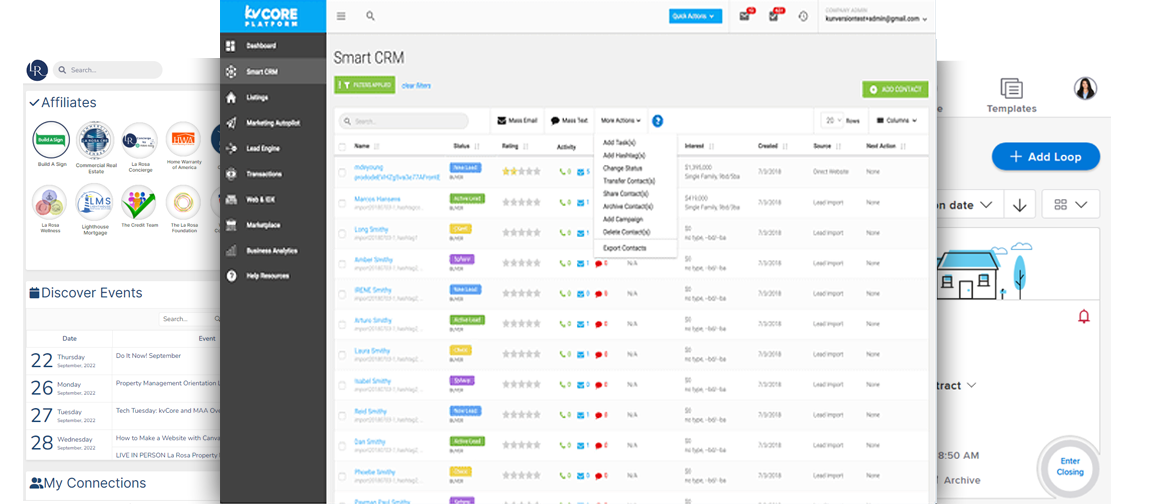Image resolution: width=1170 pixels, height=504 pixels.
Task: Open the company admin account dropdown
Action: 876,16
